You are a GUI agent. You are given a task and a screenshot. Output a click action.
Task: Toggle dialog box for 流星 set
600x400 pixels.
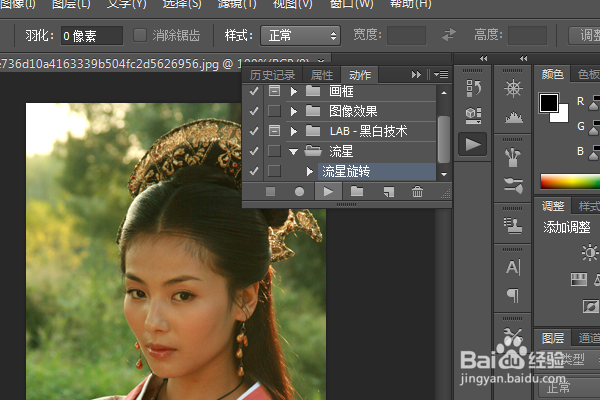click(274, 151)
